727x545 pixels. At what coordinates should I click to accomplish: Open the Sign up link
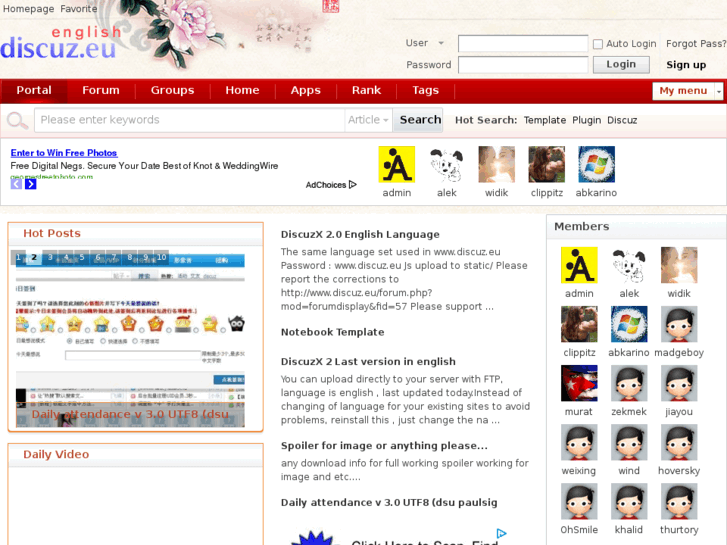(x=686, y=65)
